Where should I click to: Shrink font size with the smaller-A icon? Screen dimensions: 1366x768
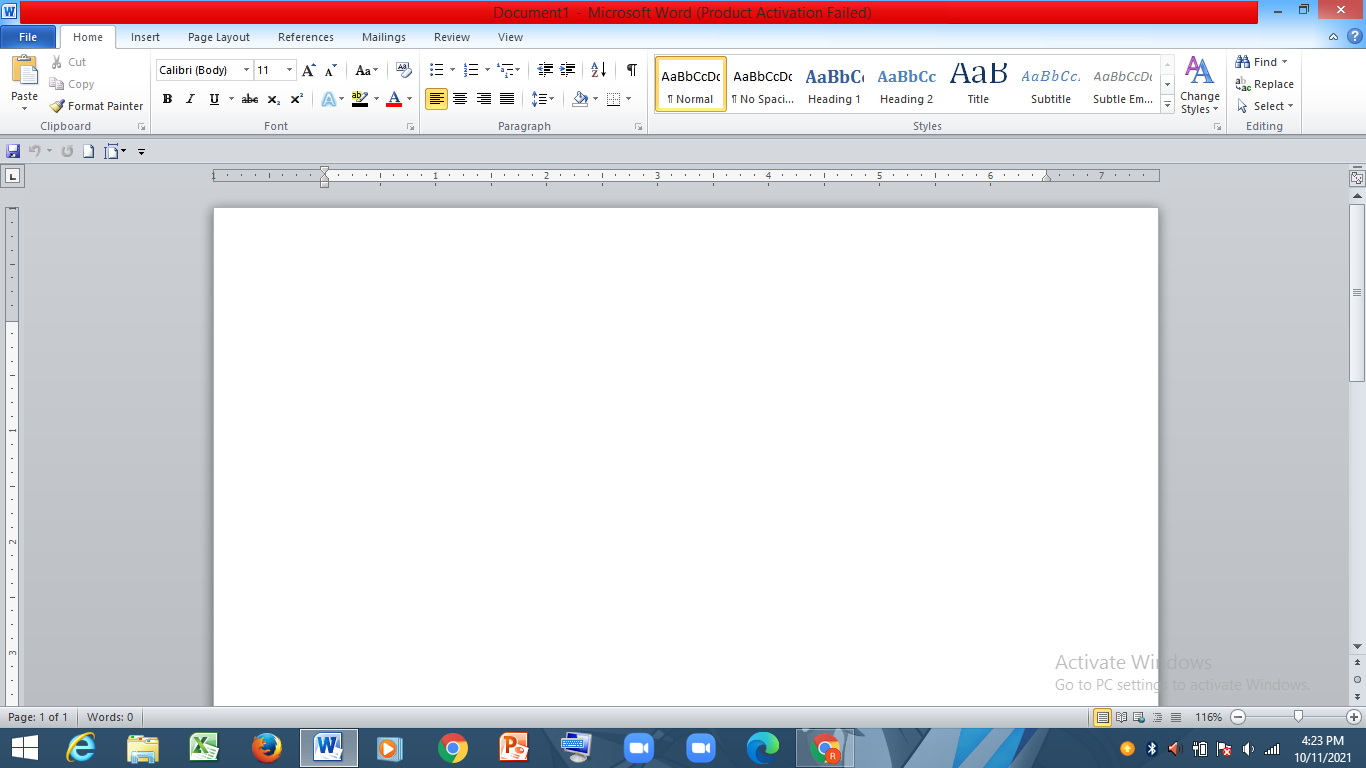pos(331,70)
